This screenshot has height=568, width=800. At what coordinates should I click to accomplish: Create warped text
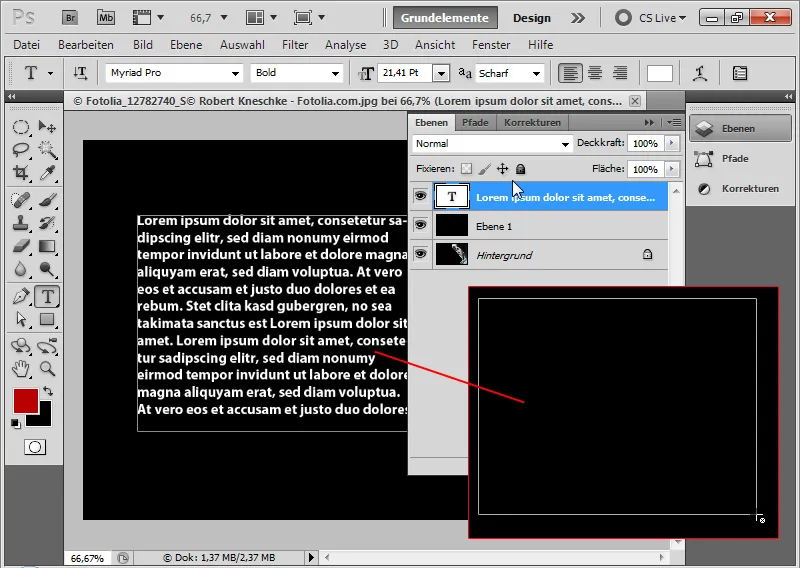pos(699,73)
